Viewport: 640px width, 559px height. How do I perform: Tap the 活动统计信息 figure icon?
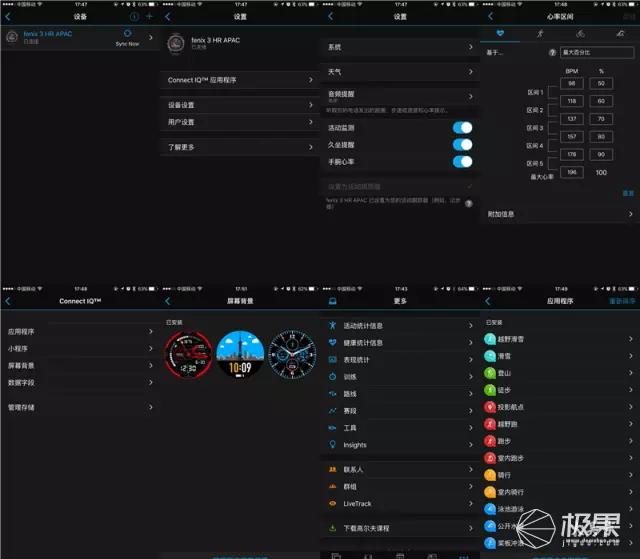333,325
